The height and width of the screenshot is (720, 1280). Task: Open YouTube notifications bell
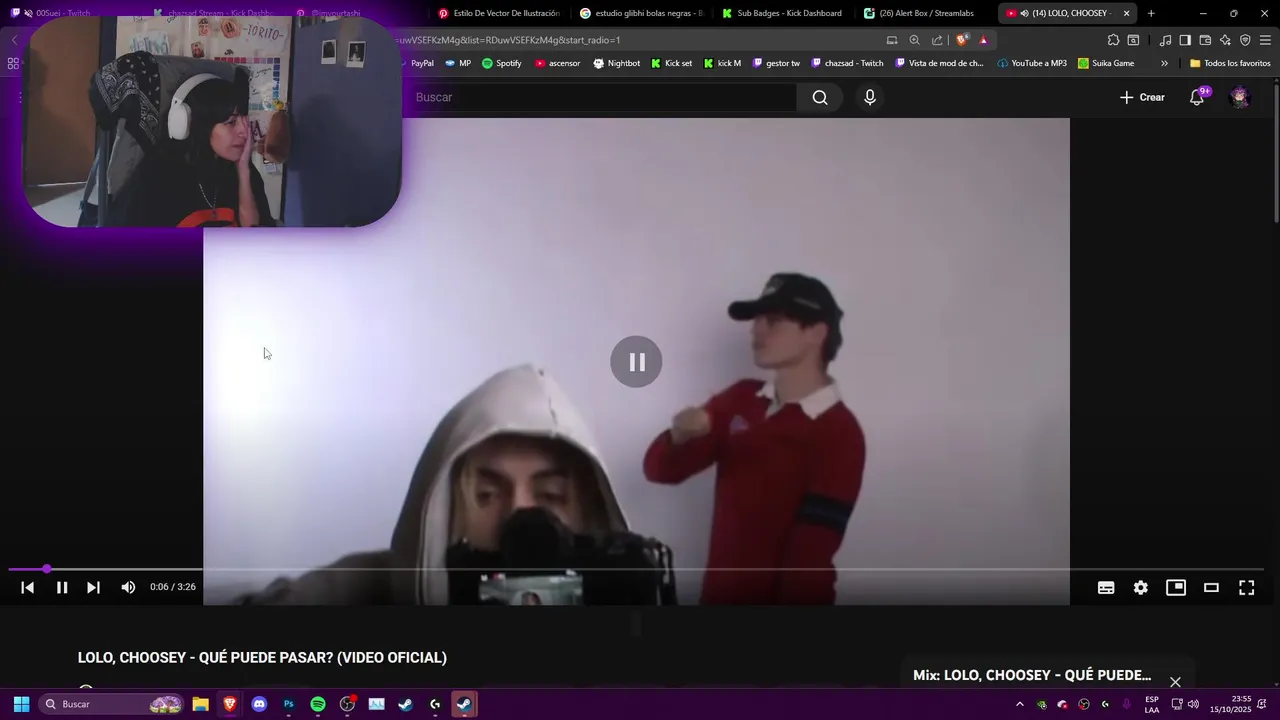pyautogui.click(x=1197, y=97)
